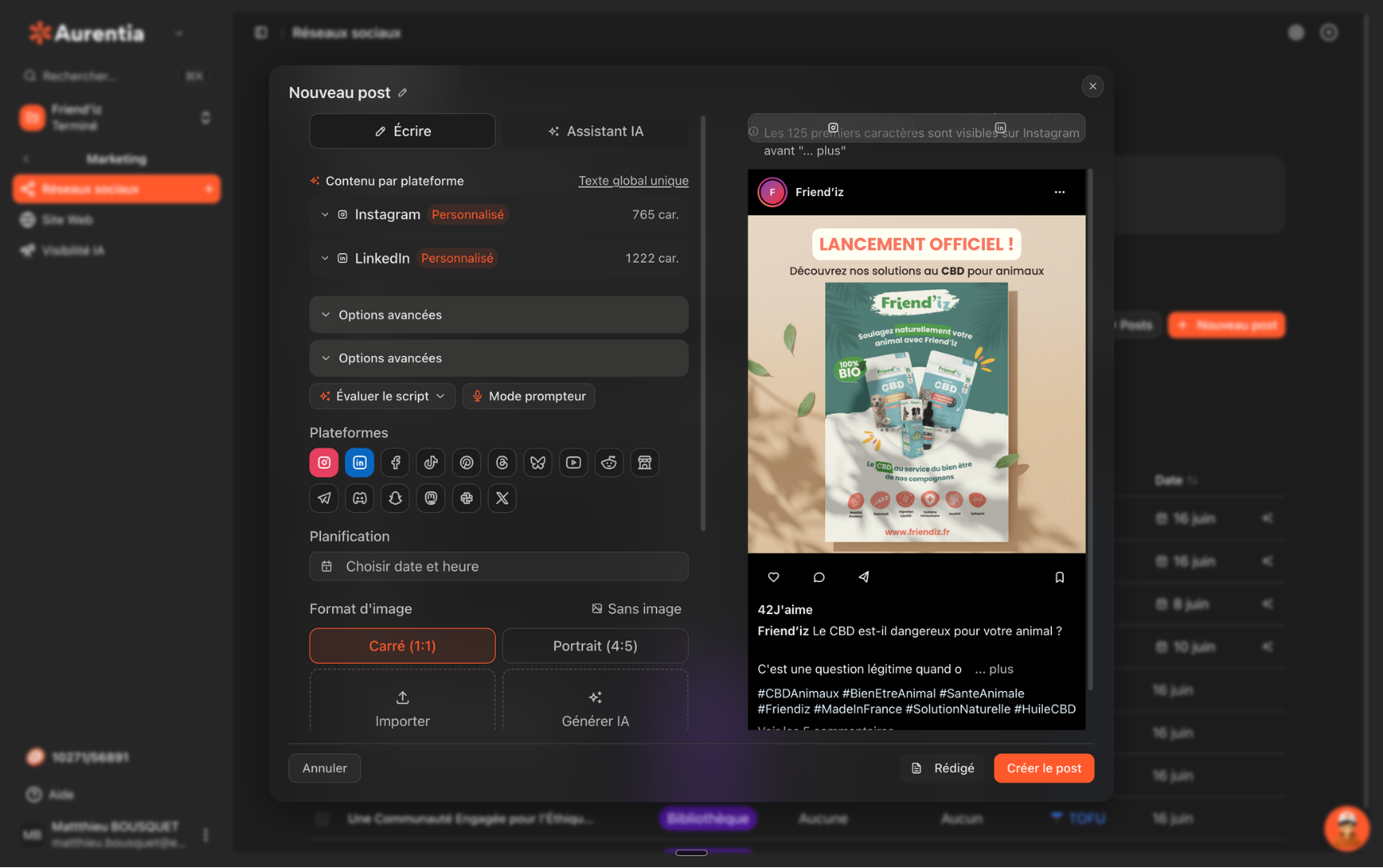Viewport: 1383px width, 868px height.
Task: Click the '1222 car.' LinkedIn character count
Action: coord(652,258)
